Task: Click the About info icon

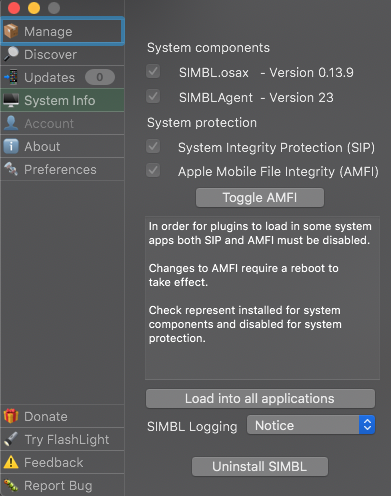Action: 11,146
